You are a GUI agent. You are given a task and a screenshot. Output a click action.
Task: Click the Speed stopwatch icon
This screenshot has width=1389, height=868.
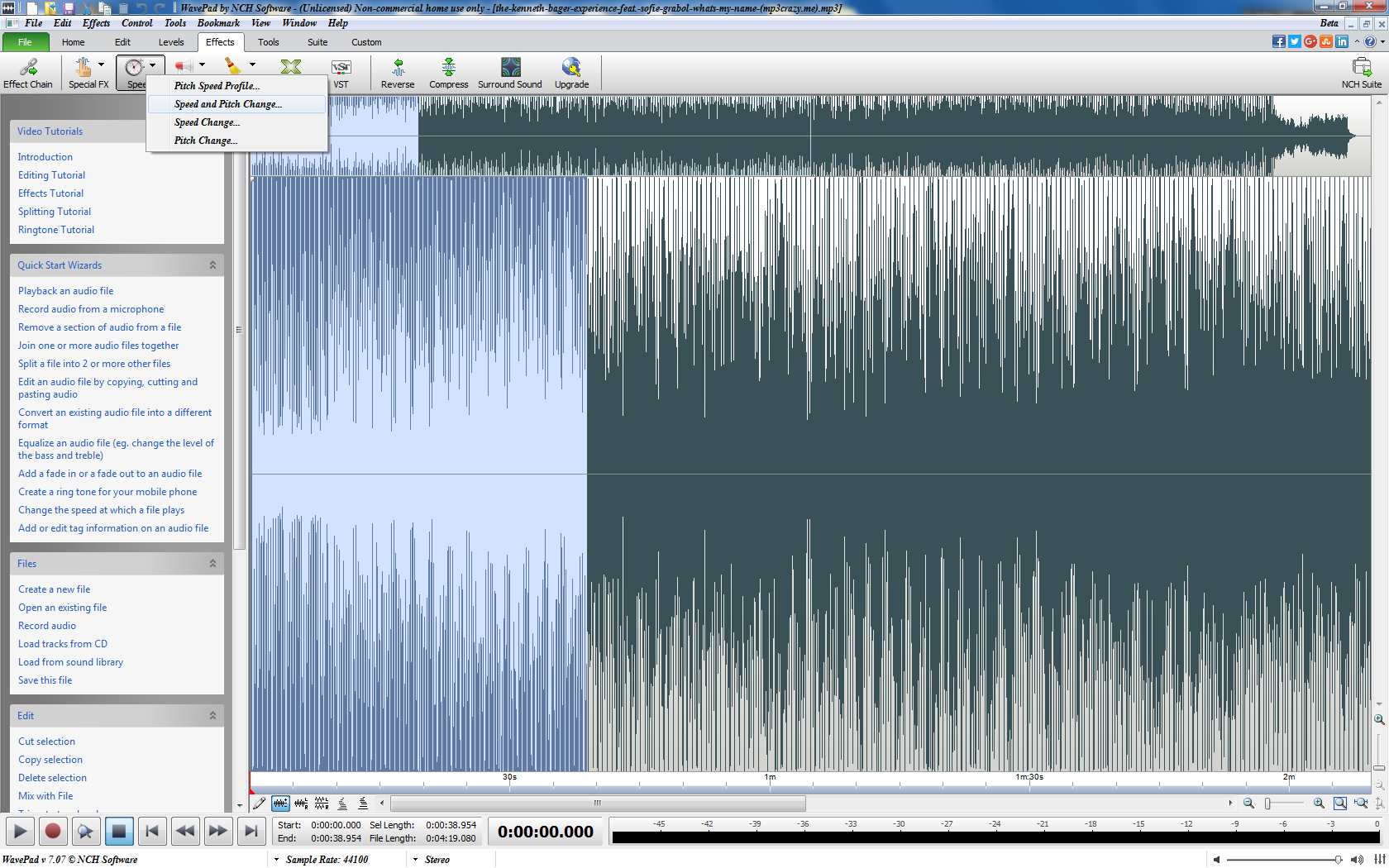coord(134,68)
